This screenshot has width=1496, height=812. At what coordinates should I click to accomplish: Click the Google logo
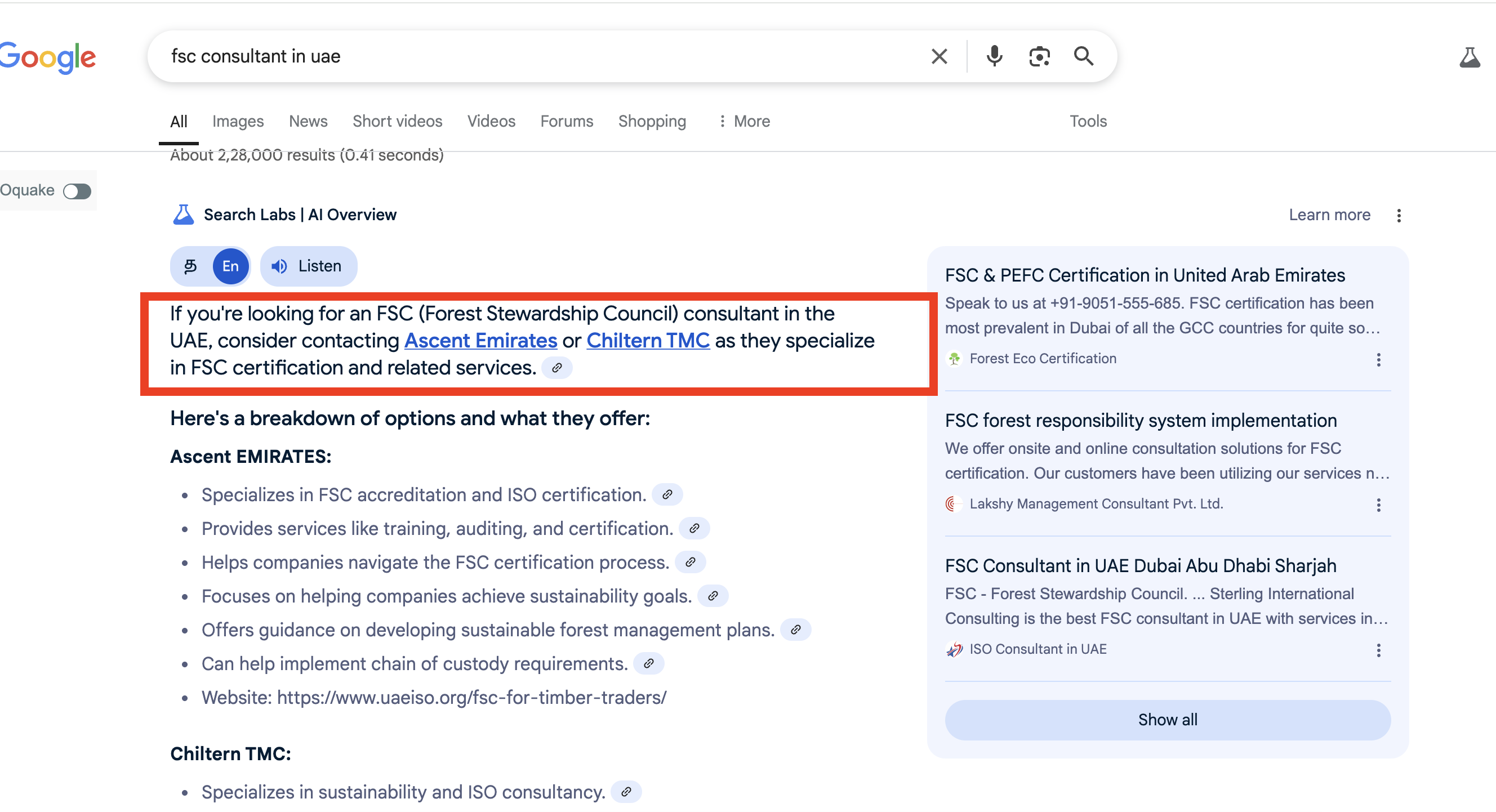point(48,57)
